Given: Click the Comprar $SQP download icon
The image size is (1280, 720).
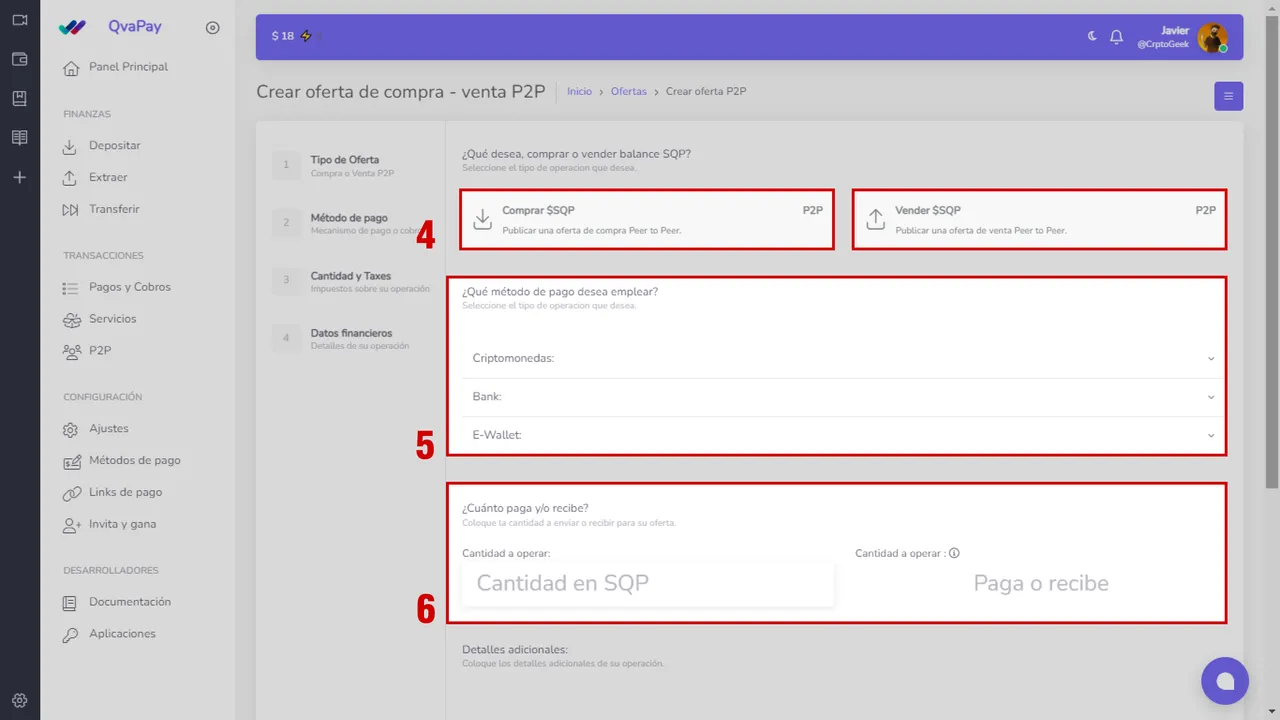Looking at the screenshot, I should point(482,220).
